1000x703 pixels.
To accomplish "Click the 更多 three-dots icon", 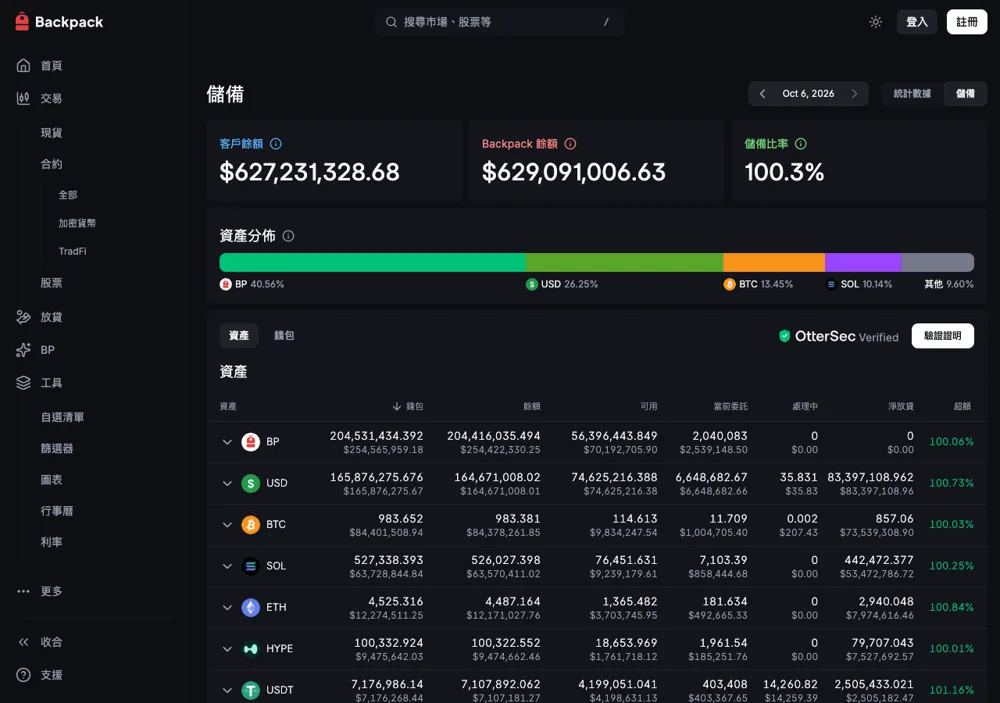I will click(24, 591).
